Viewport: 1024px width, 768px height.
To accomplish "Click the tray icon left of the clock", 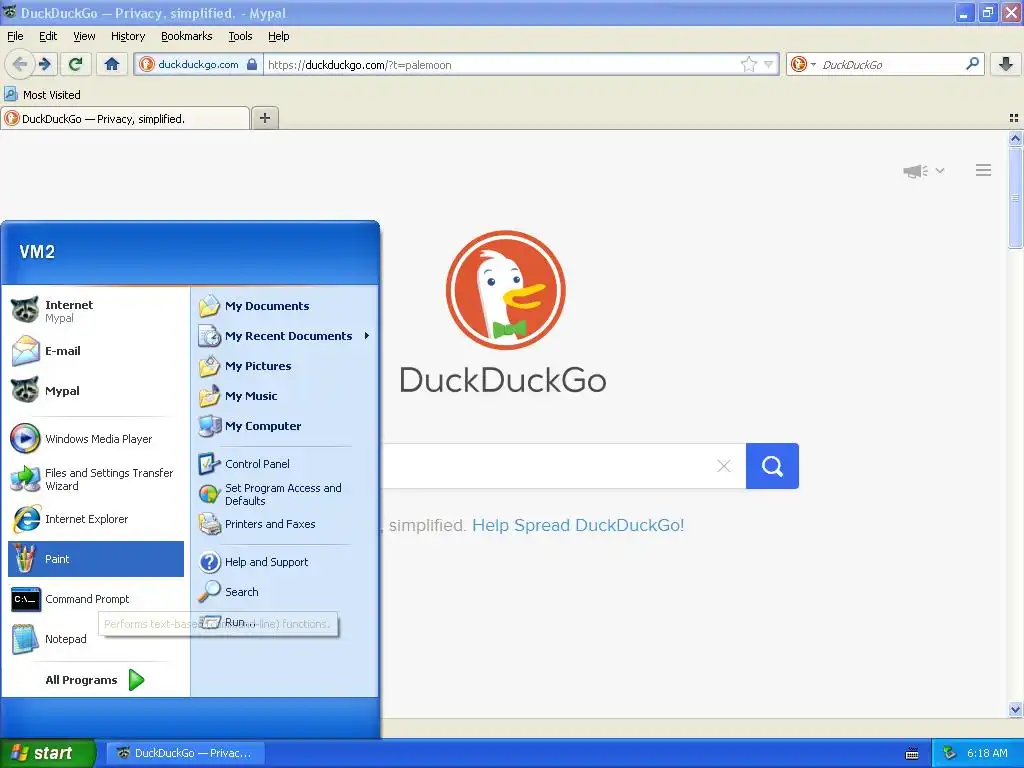I will [950, 753].
